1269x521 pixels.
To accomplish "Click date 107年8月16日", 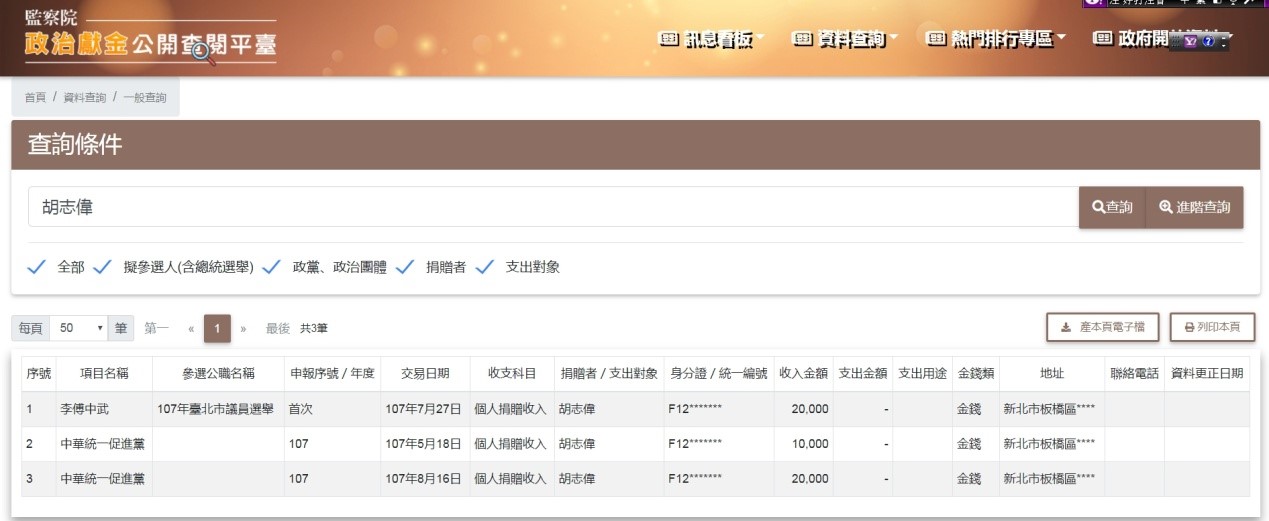I will point(423,479).
